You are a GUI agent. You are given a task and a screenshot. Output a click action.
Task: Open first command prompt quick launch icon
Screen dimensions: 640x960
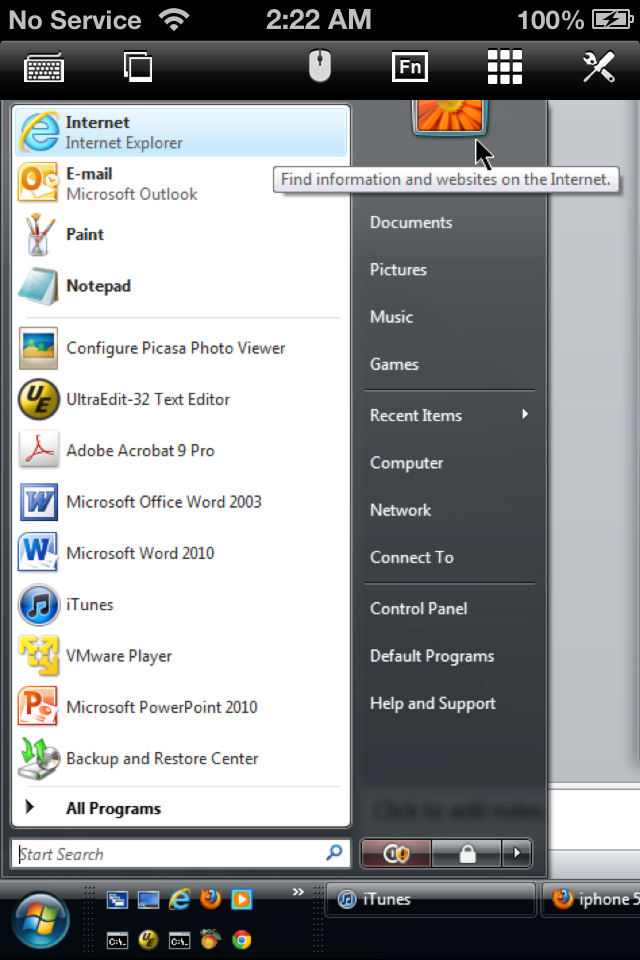[117, 940]
